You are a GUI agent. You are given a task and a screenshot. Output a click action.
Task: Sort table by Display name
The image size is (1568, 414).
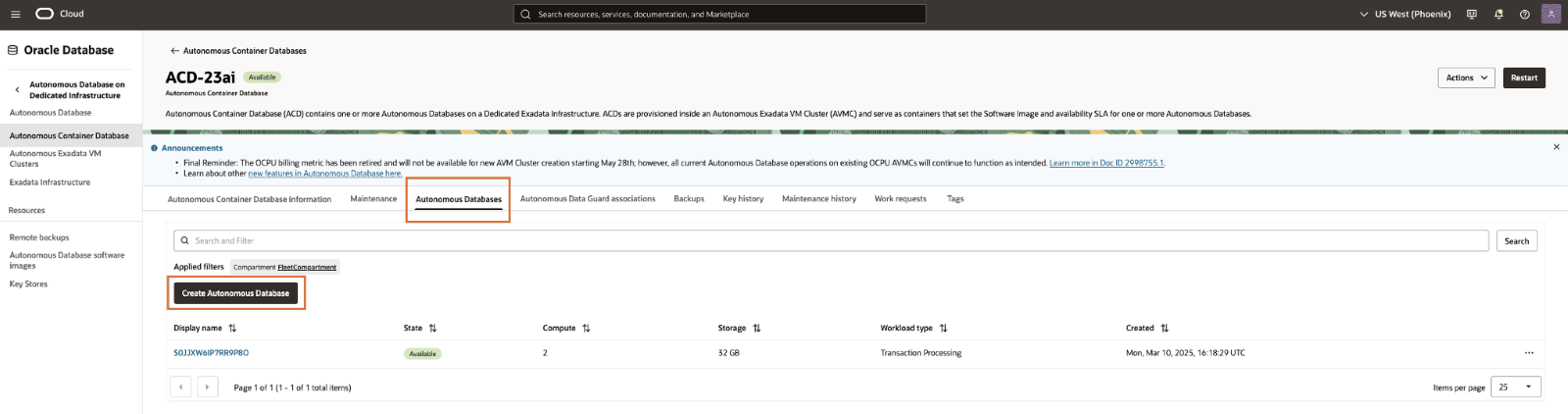click(x=232, y=329)
